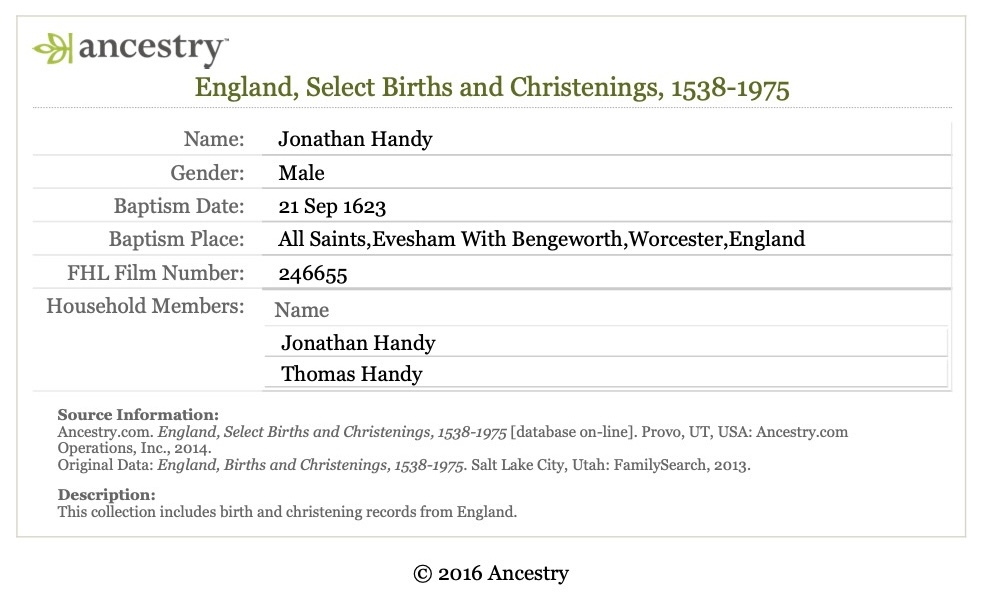Click the Gender value Male
This screenshot has width=990, height=594.
coord(301,173)
